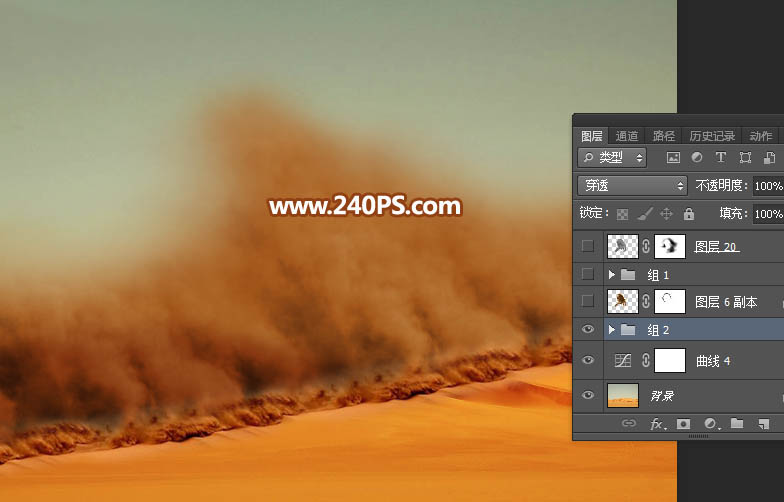Expand group 组 1 triangle
The height and width of the screenshot is (502, 784).
click(611, 274)
